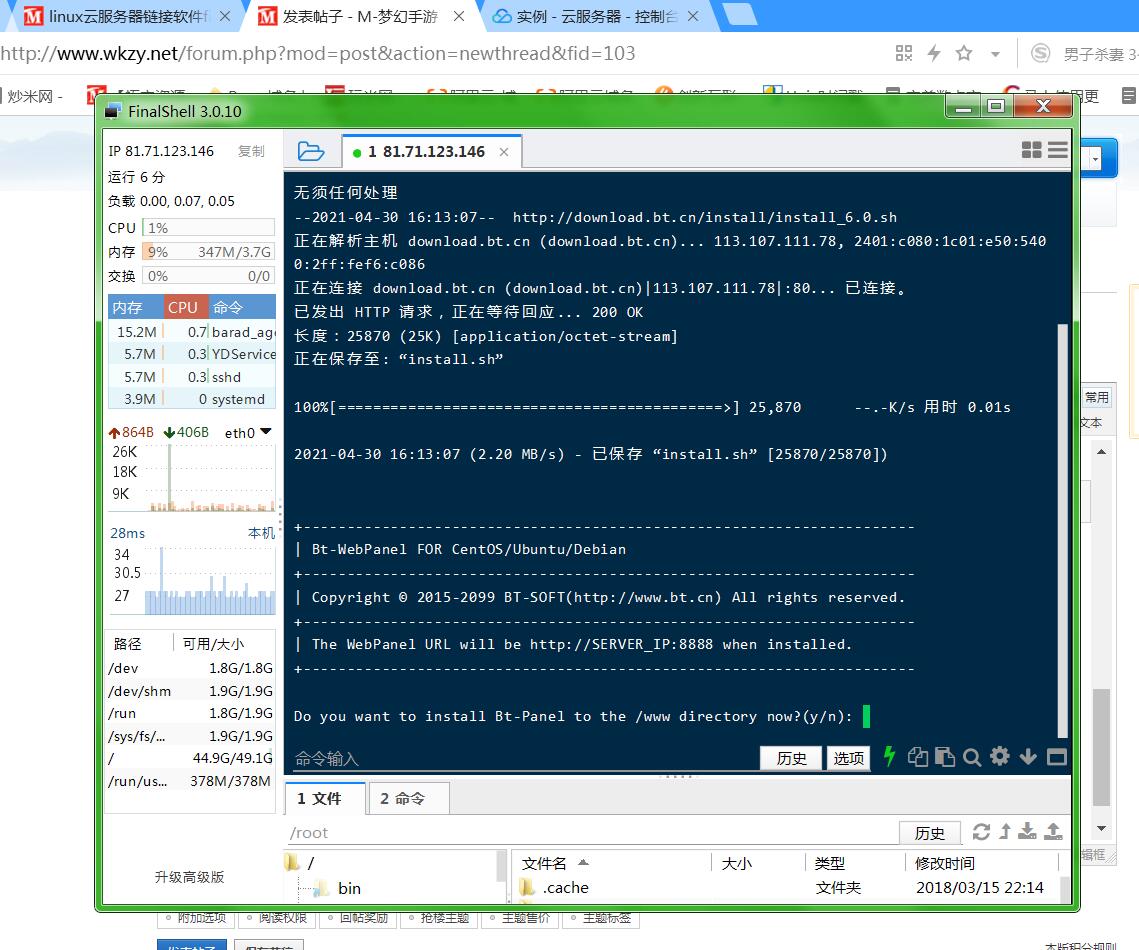Click the copy icon in terminal toolbar
Screen dimensions: 1139x950
[917, 757]
